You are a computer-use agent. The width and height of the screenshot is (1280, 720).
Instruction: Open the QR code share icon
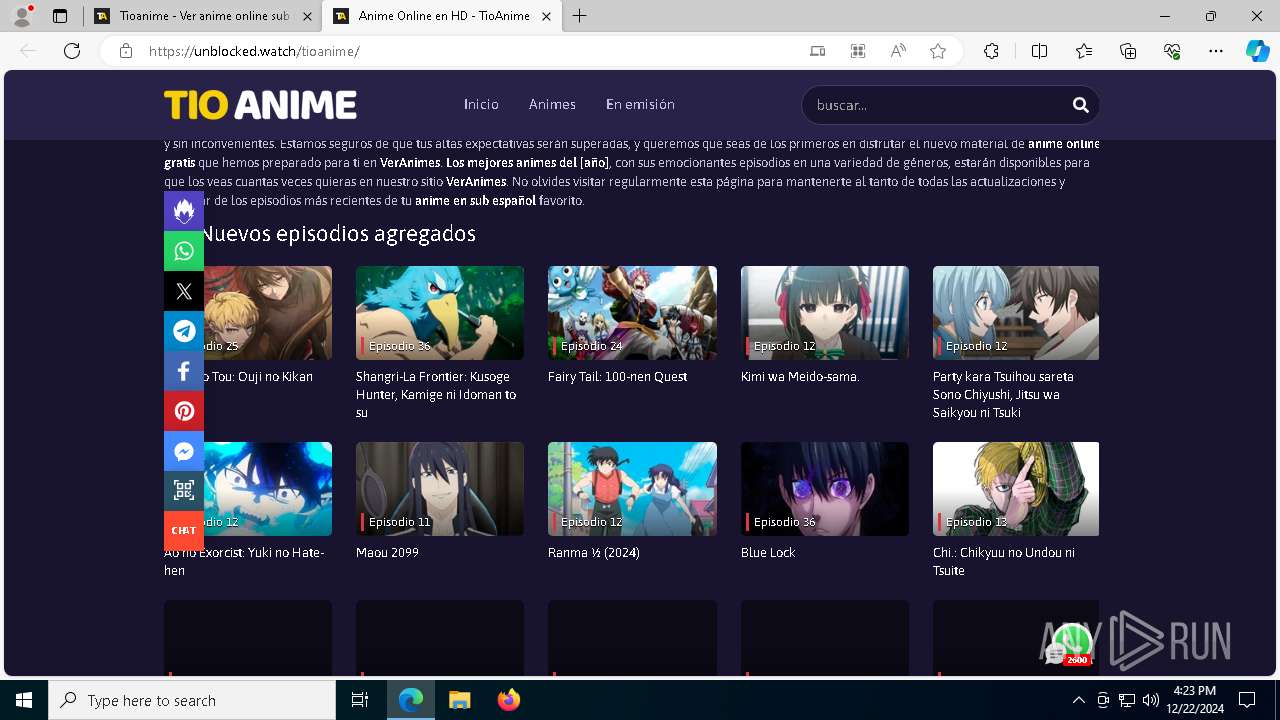pos(184,491)
